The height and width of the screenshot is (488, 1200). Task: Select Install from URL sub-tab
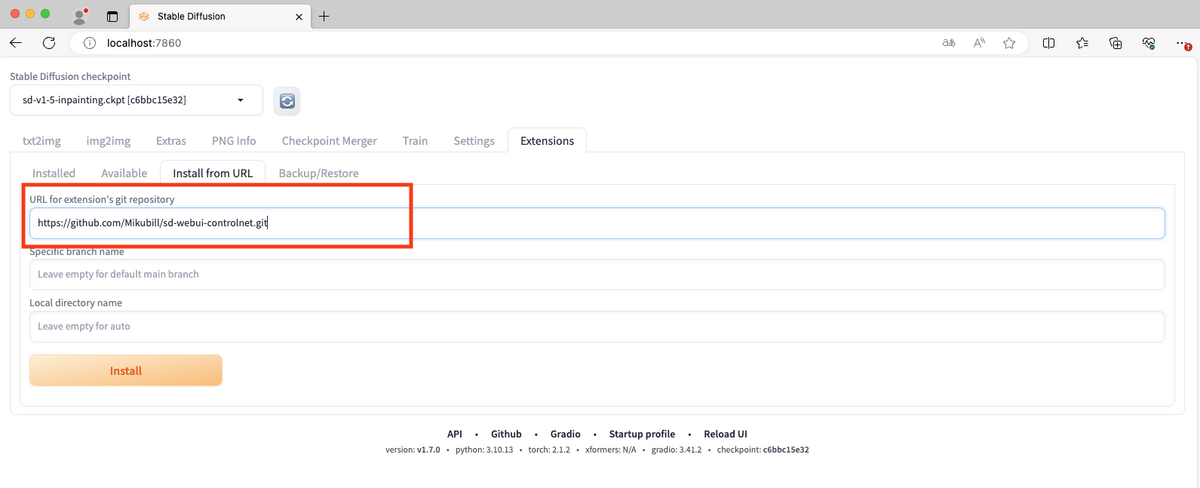(x=213, y=173)
